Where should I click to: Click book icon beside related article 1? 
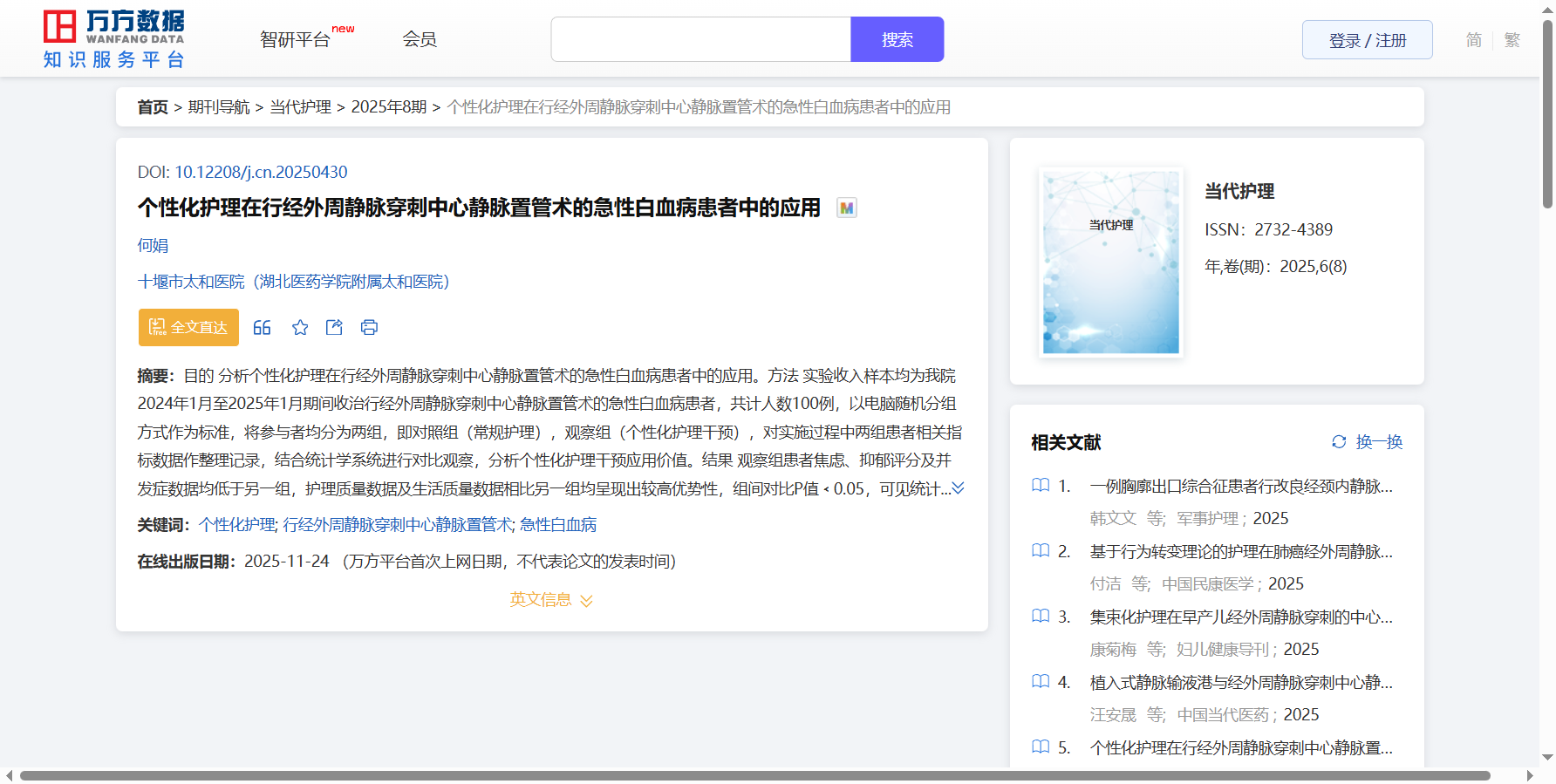coord(1041,486)
